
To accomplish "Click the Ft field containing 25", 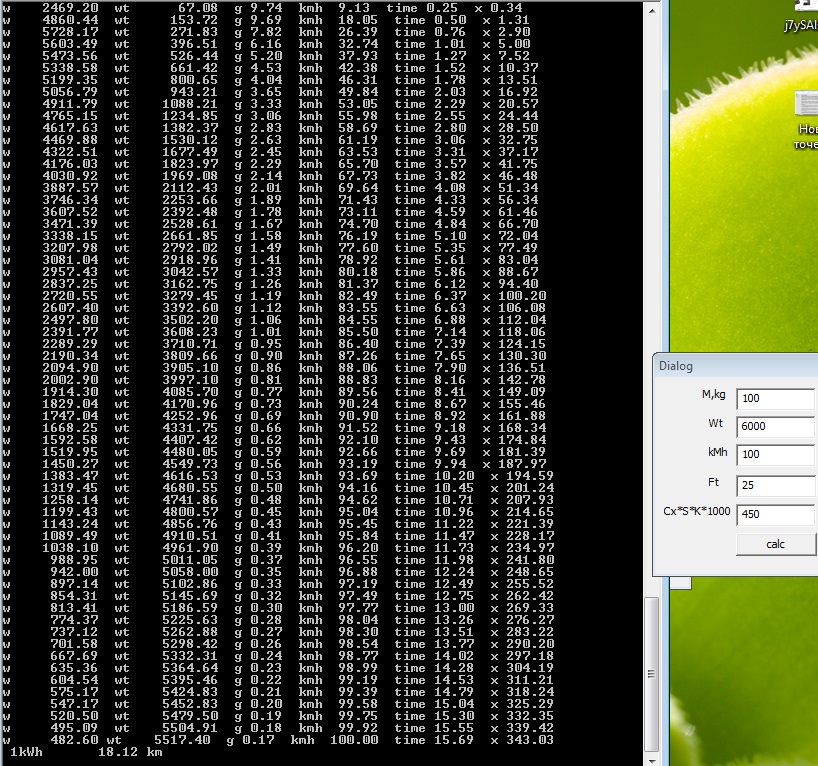I will 776,486.
